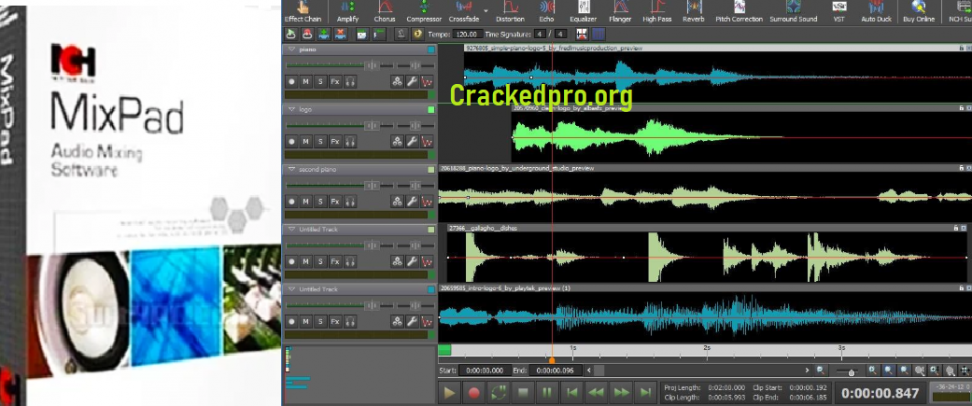Open Fx for the logo track

click(335, 141)
